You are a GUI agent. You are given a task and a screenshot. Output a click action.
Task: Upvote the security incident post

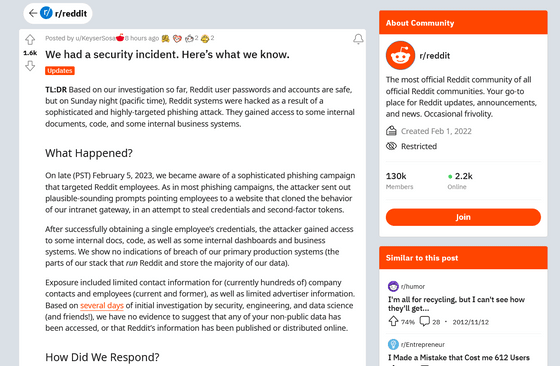point(30,40)
